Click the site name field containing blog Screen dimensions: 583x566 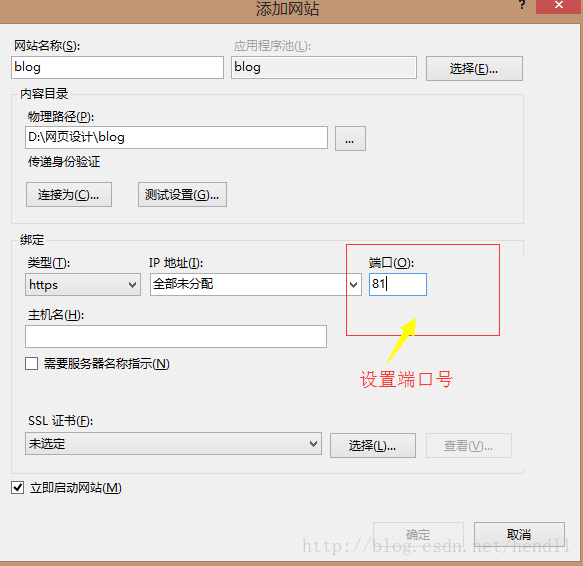pos(117,67)
